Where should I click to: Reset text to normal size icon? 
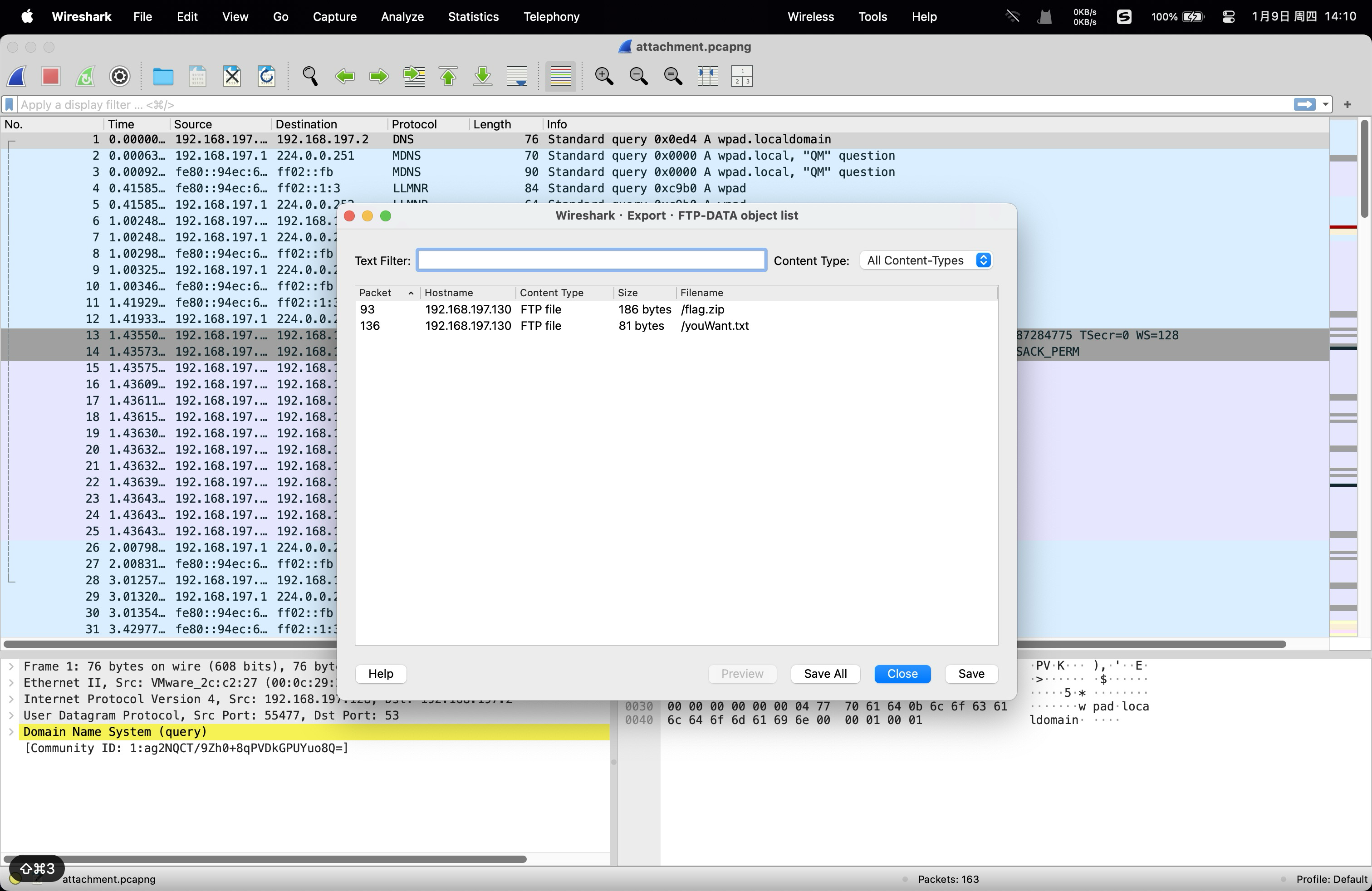pyautogui.click(x=673, y=76)
